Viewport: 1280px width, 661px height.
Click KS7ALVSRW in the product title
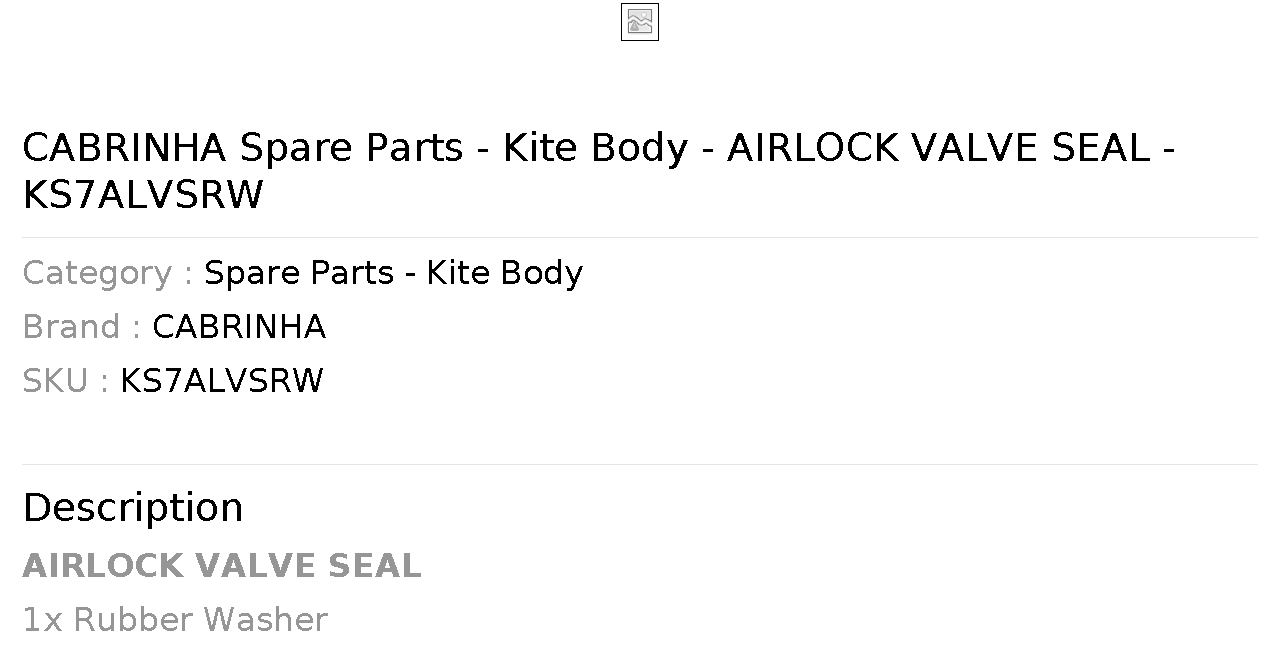point(143,195)
